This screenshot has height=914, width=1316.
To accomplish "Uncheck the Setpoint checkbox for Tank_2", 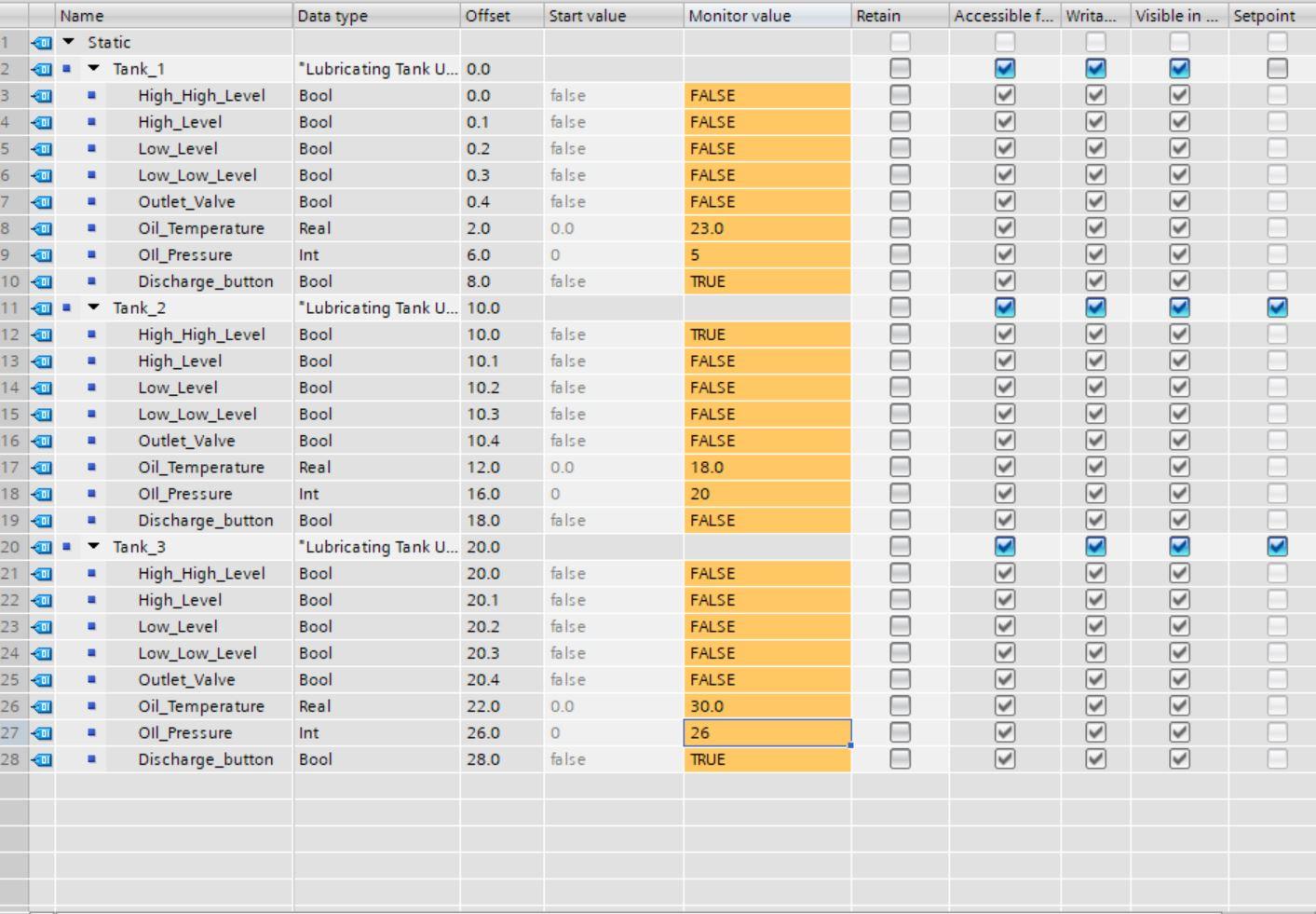I will [x=1277, y=307].
